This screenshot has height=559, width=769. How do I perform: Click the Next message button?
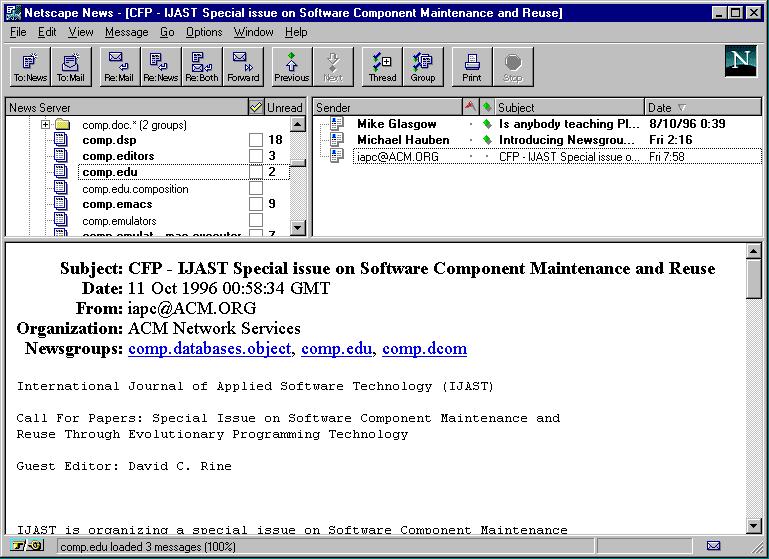333,67
